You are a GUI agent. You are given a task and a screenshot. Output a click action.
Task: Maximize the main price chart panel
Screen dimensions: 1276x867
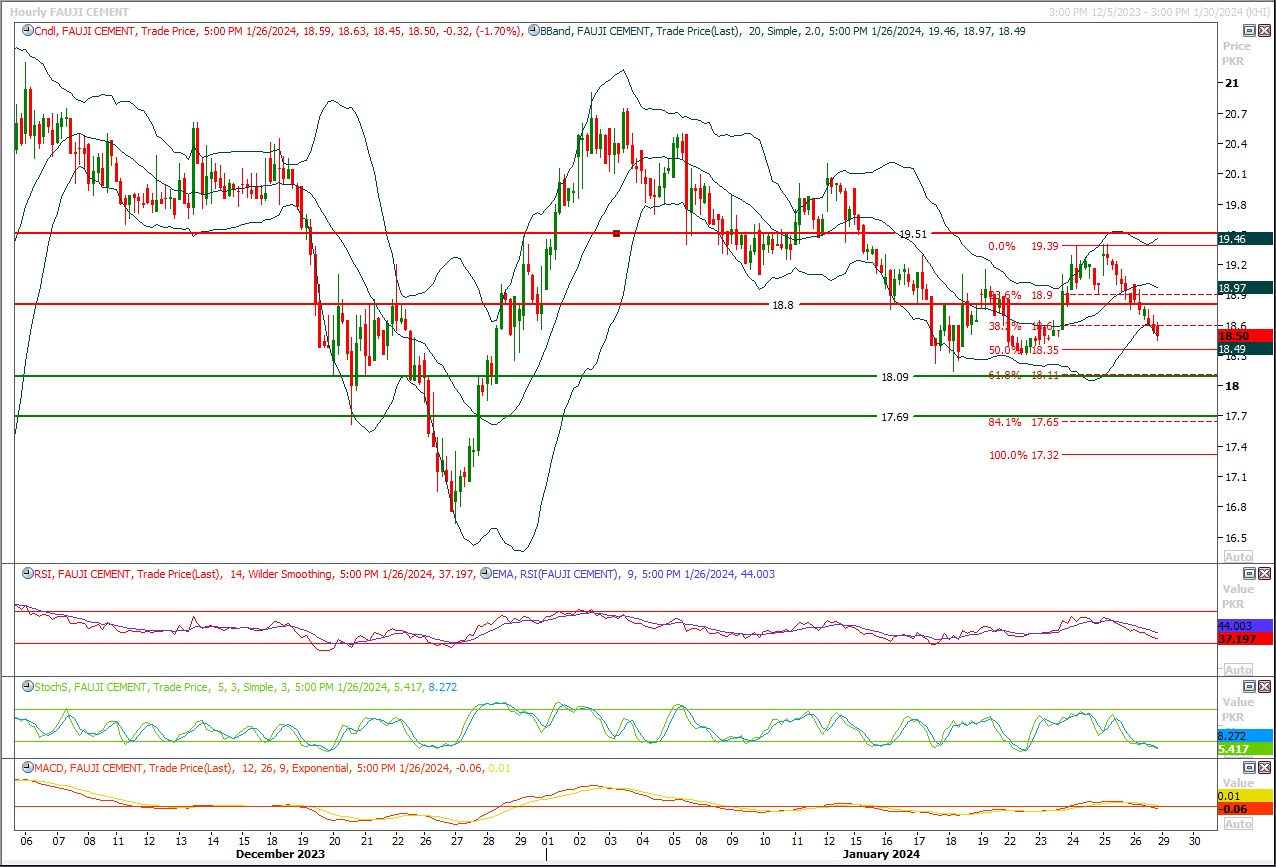coord(1249,31)
